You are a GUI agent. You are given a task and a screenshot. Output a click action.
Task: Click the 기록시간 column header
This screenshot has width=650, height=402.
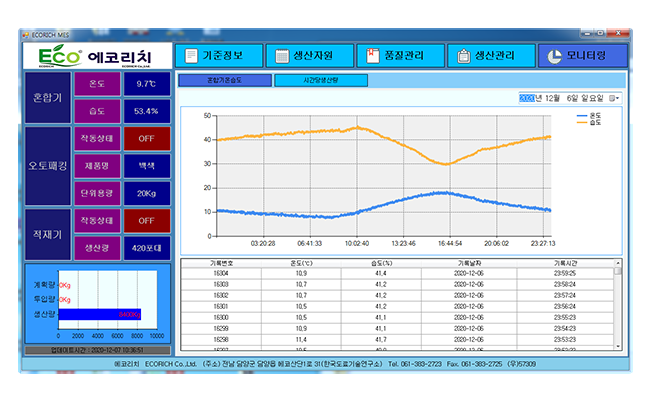(566, 263)
